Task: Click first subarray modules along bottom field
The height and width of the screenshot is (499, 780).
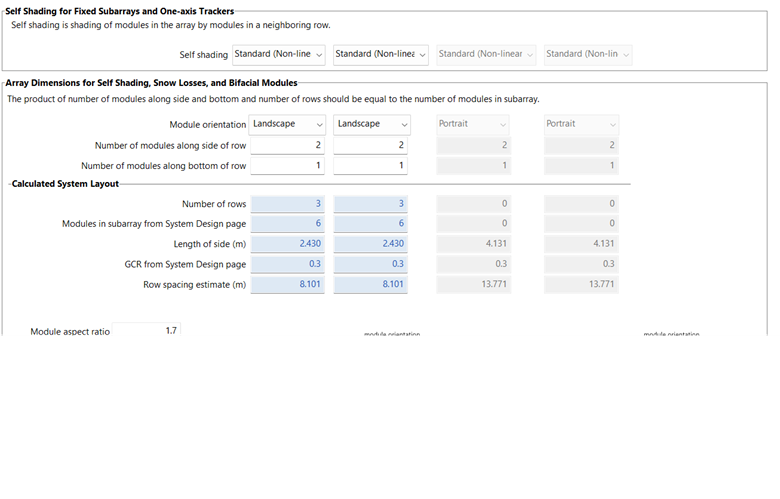Action: click(x=288, y=165)
